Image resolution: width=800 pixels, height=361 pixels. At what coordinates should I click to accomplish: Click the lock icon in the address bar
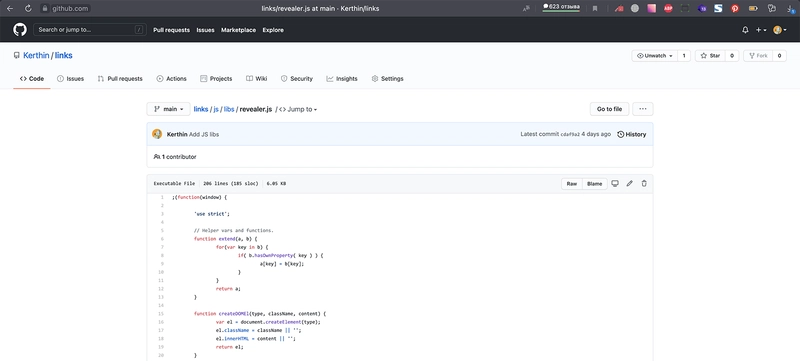[45, 8]
